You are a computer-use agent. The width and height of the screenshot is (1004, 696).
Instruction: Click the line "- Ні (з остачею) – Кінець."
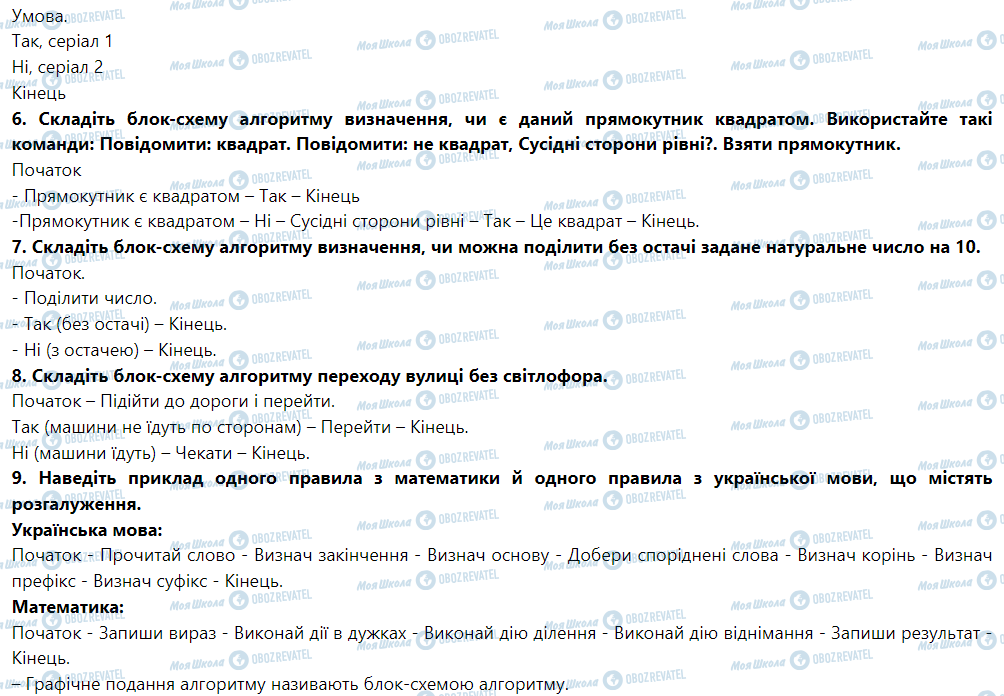click(x=115, y=351)
